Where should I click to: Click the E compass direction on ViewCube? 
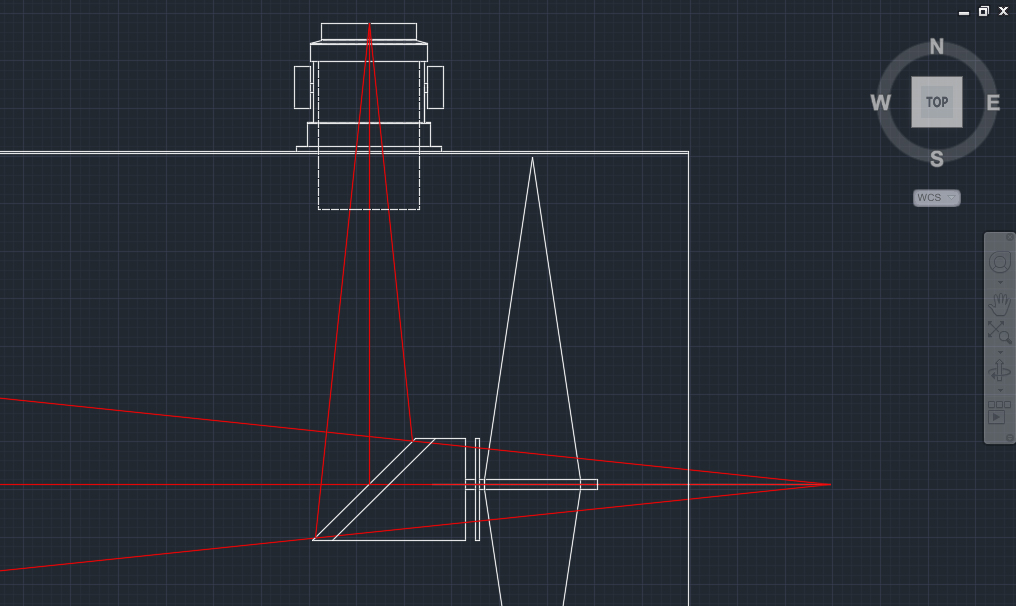993,103
